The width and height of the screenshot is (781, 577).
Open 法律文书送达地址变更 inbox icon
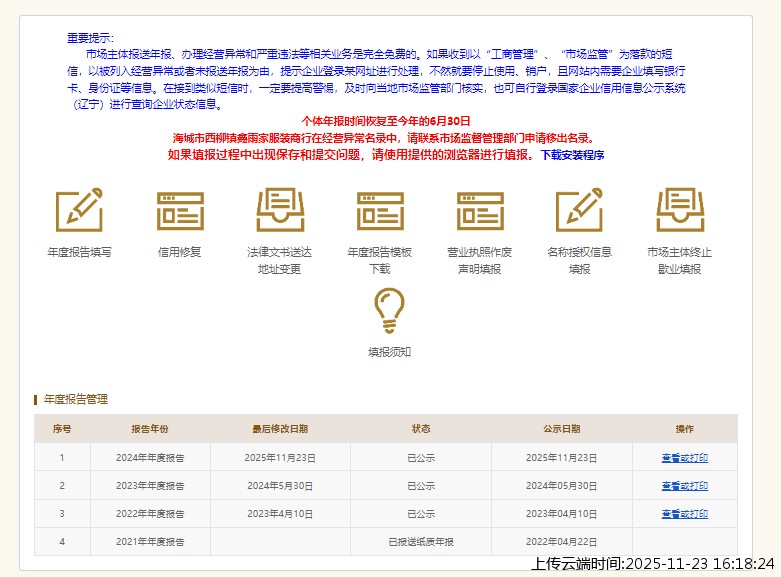click(280, 210)
